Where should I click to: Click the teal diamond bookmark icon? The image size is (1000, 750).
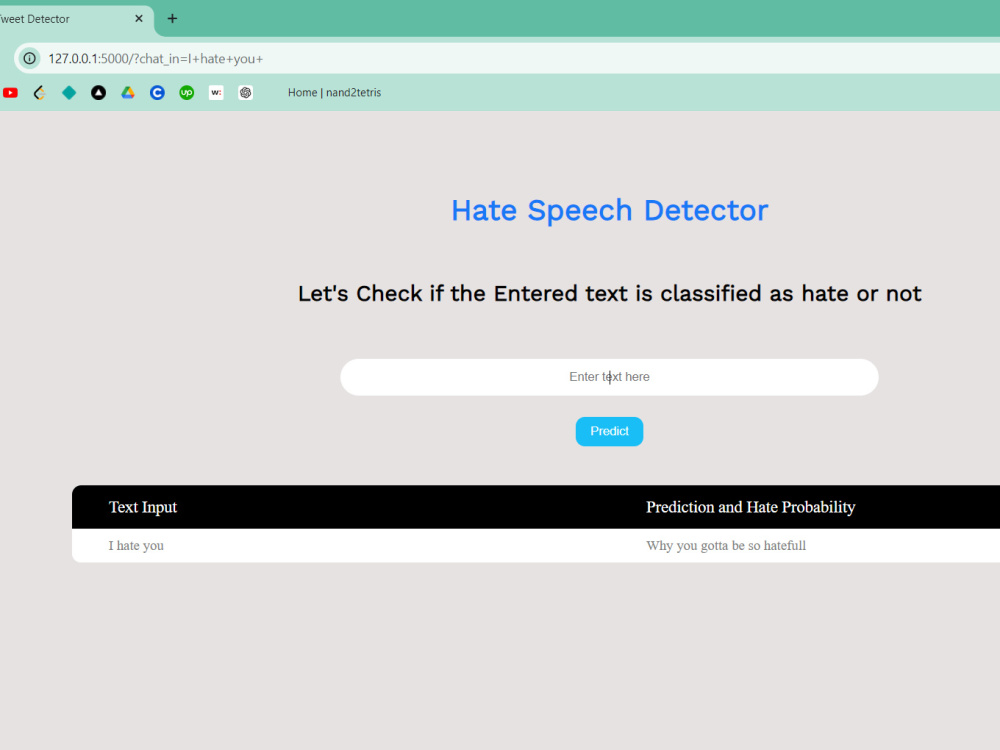coord(69,92)
